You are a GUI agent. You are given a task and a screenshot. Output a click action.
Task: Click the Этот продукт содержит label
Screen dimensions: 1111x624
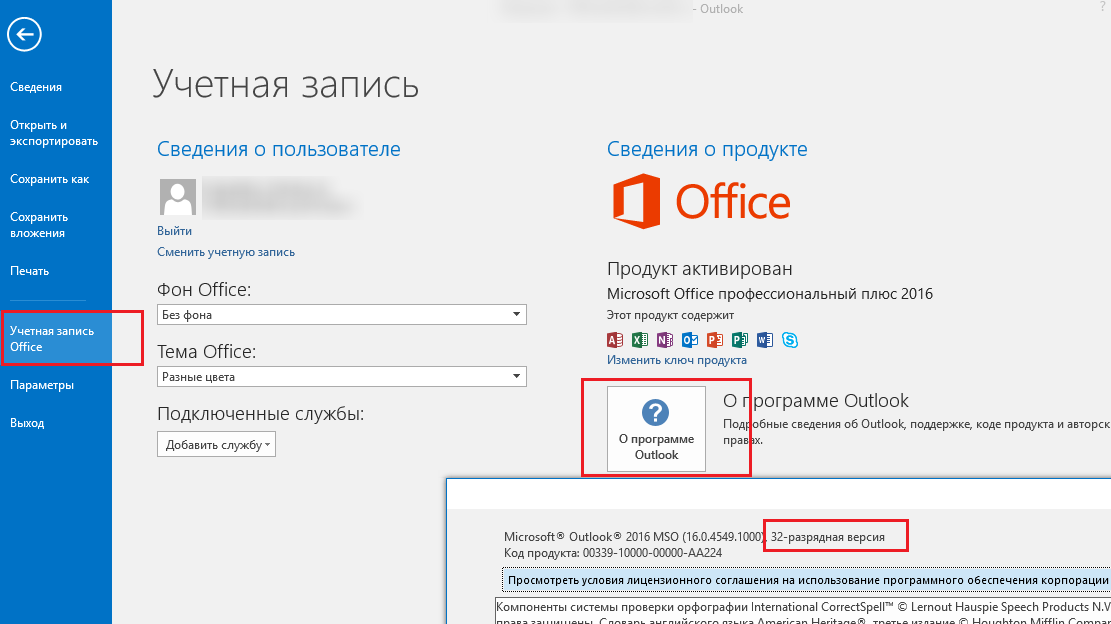point(670,315)
